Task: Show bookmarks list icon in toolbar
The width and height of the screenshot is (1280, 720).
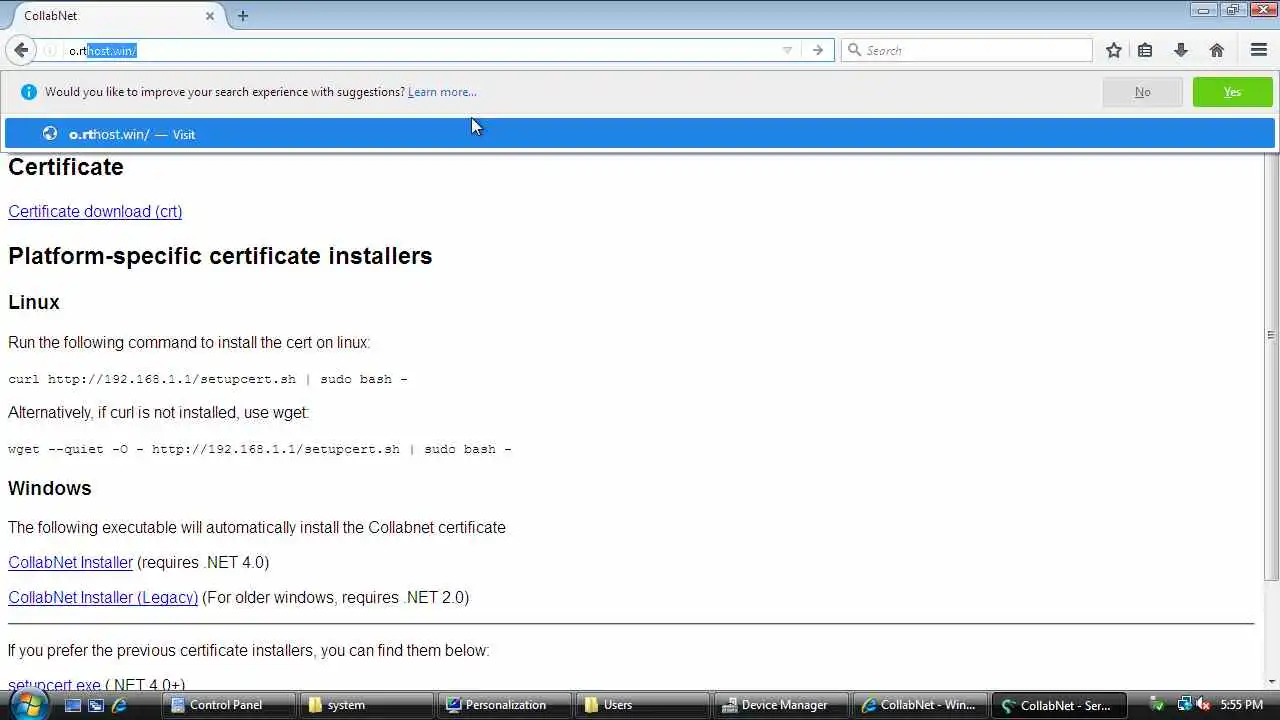Action: coord(1145,50)
